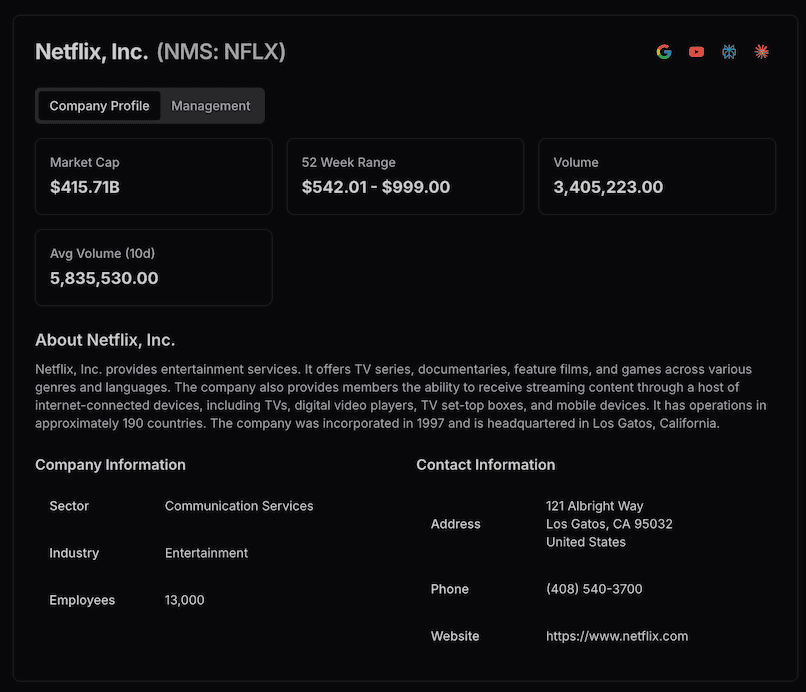
Task: Click the Market Cap card
Action: [x=153, y=176]
